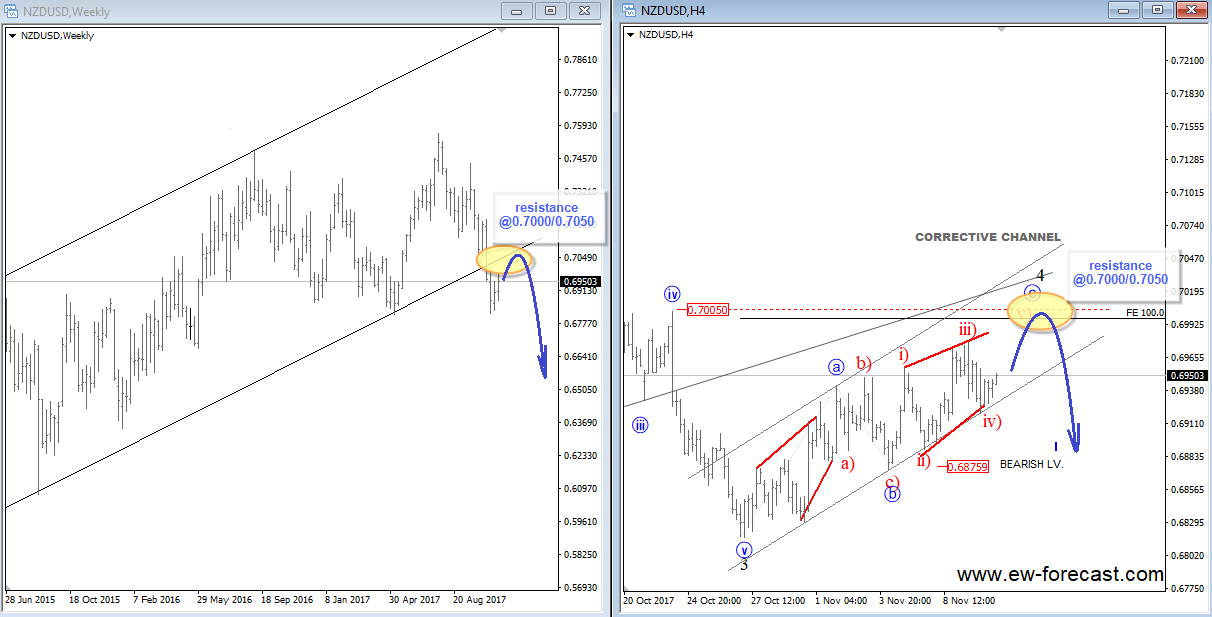Screen dimensions: 1212x617
Task: Click the resistance text box on Weekly chart
Action: (x=546, y=214)
